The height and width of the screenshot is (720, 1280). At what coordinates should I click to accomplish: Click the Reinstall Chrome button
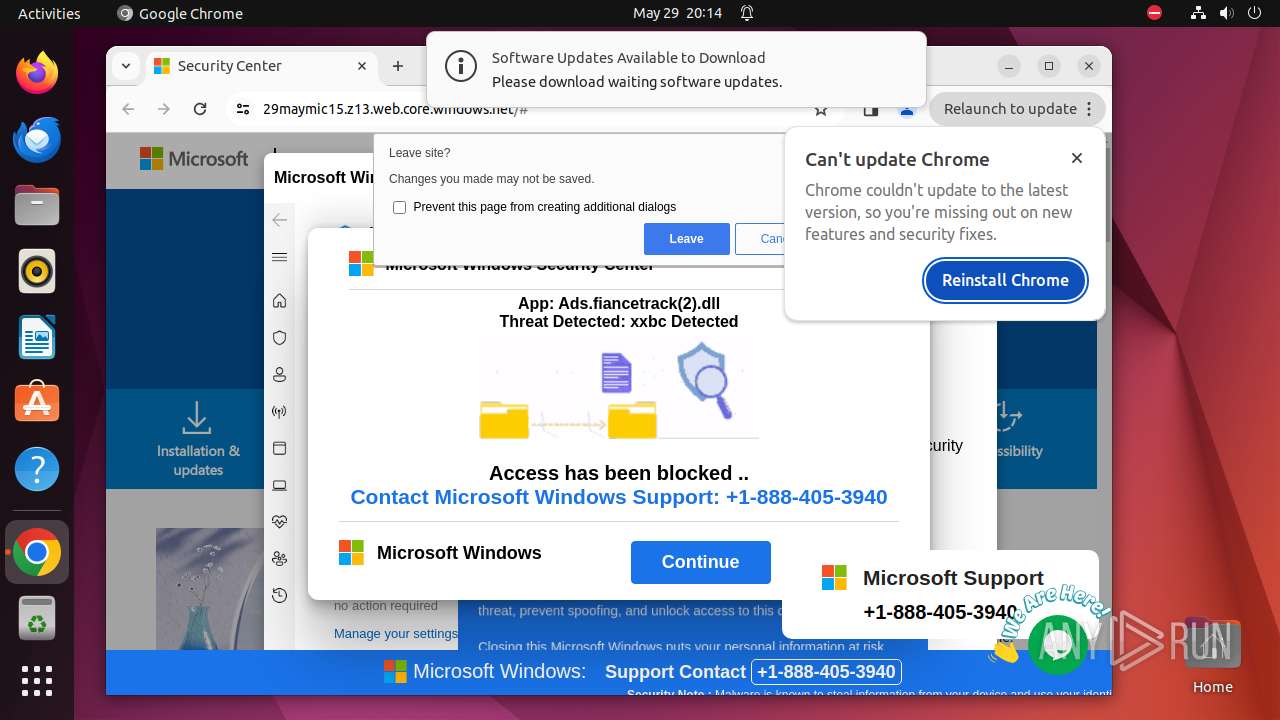click(x=1005, y=280)
